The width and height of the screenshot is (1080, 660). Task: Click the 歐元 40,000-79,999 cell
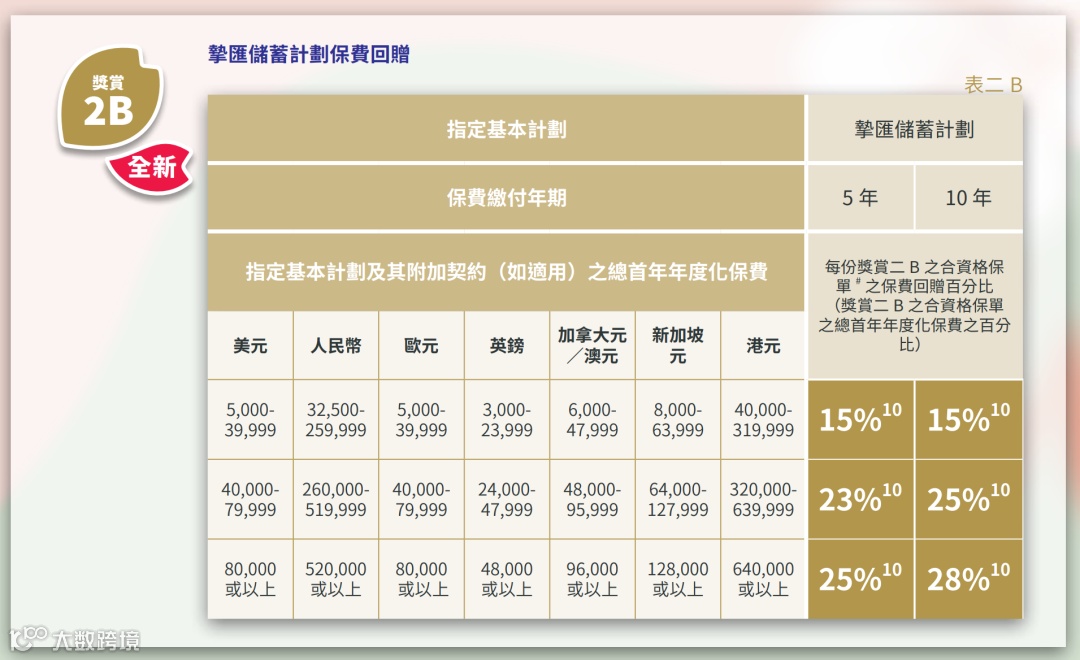point(422,499)
